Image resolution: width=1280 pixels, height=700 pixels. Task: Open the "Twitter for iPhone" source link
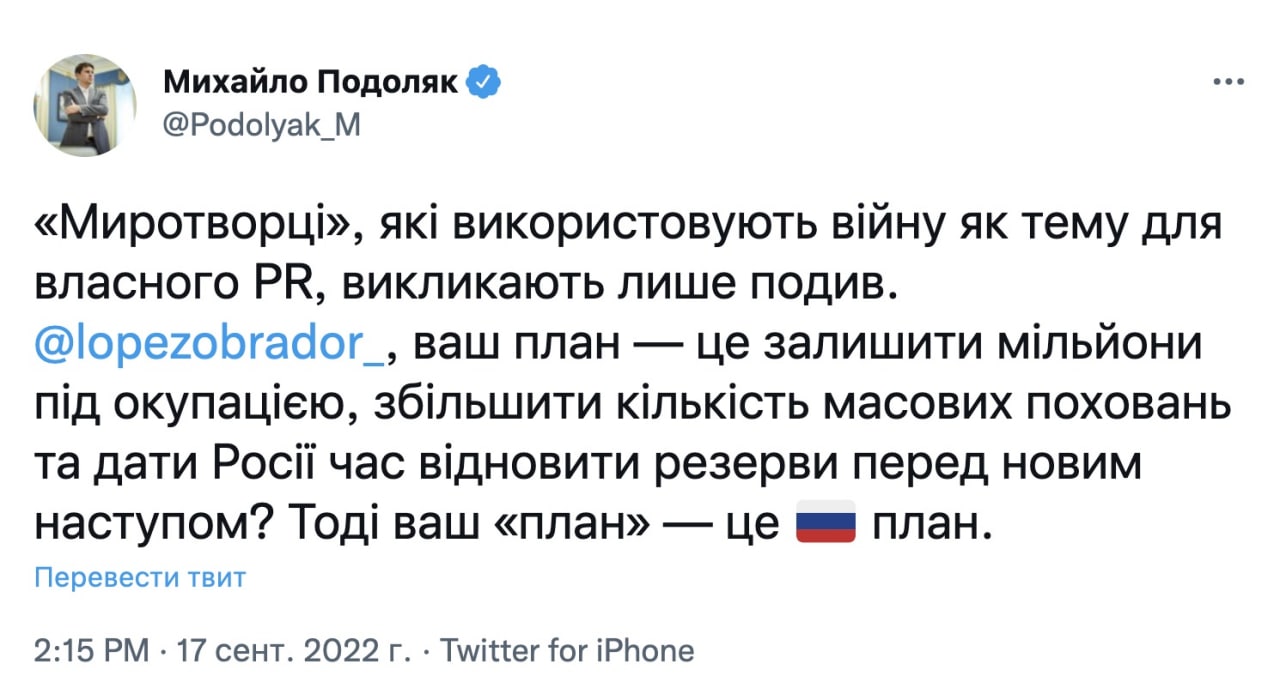click(567, 651)
